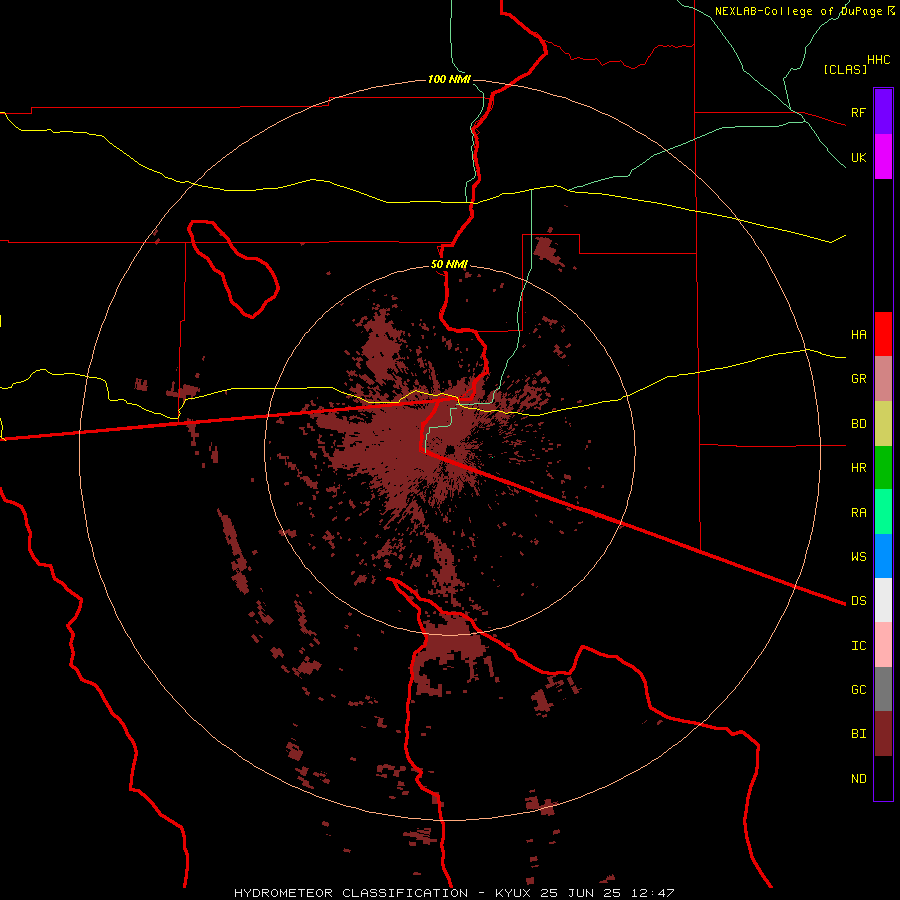Click the HHC product code label
The height and width of the screenshot is (900, 900).
pos(879,60)
